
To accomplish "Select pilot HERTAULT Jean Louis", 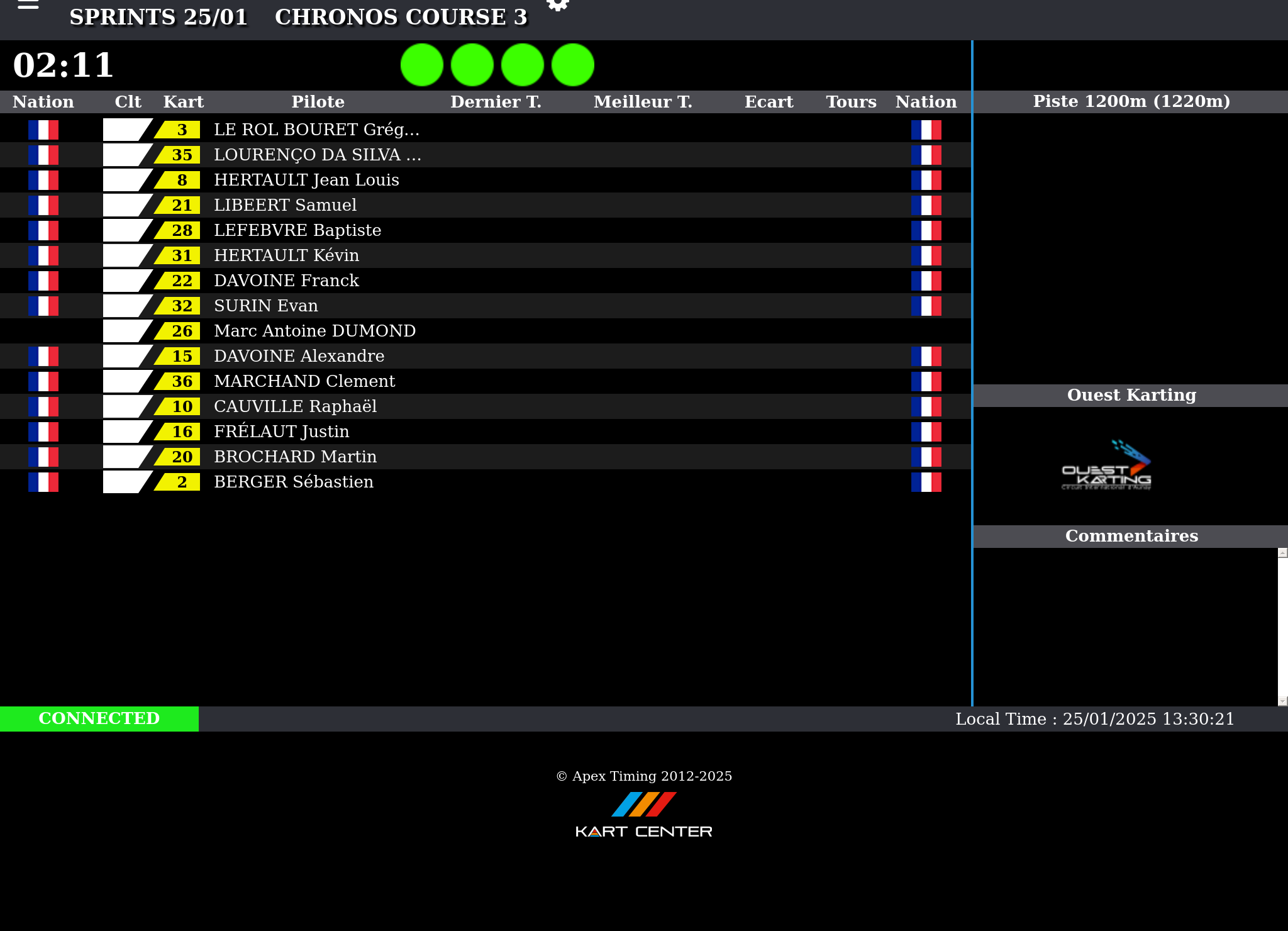I will [x=306, y=180].
